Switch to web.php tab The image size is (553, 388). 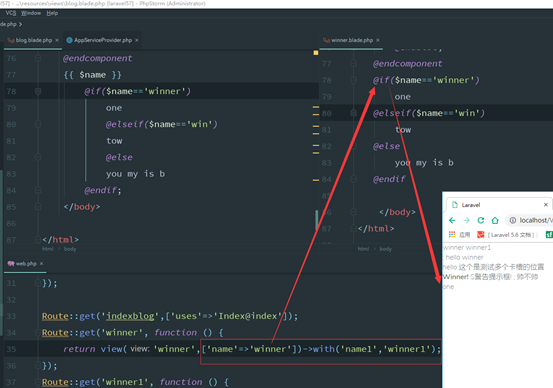26,263
